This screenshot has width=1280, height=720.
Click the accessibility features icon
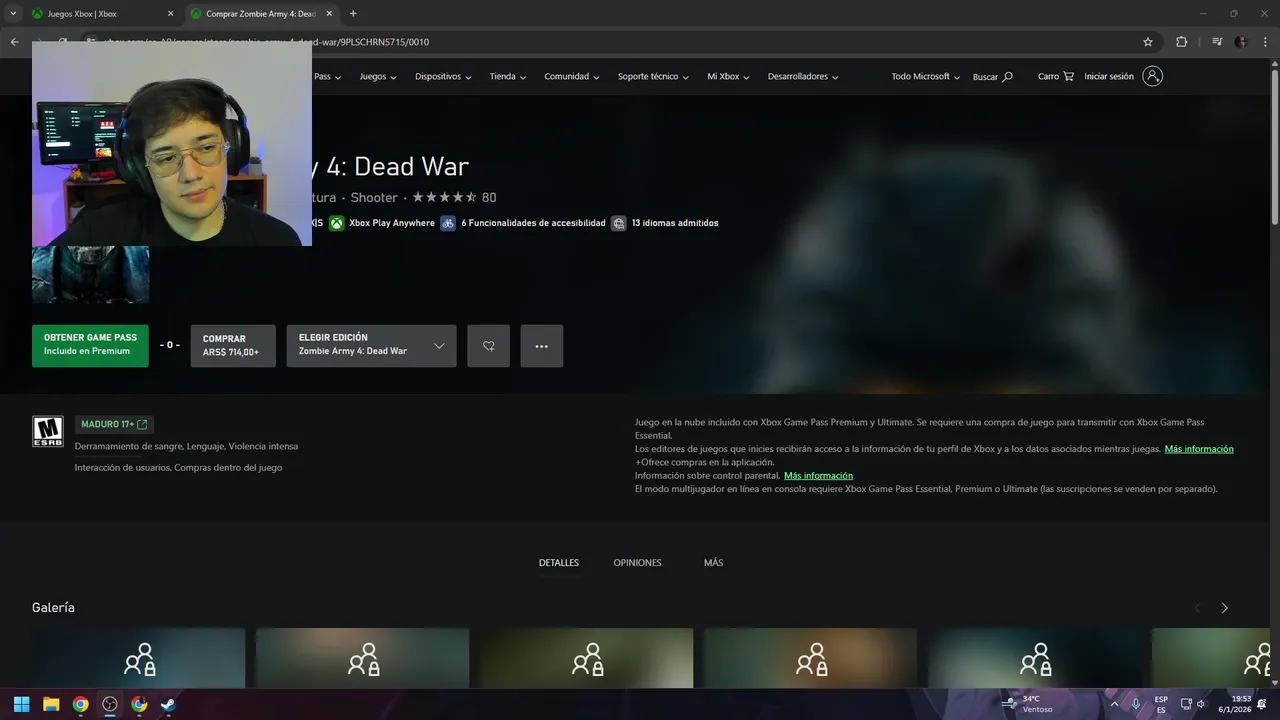point(449,223)
